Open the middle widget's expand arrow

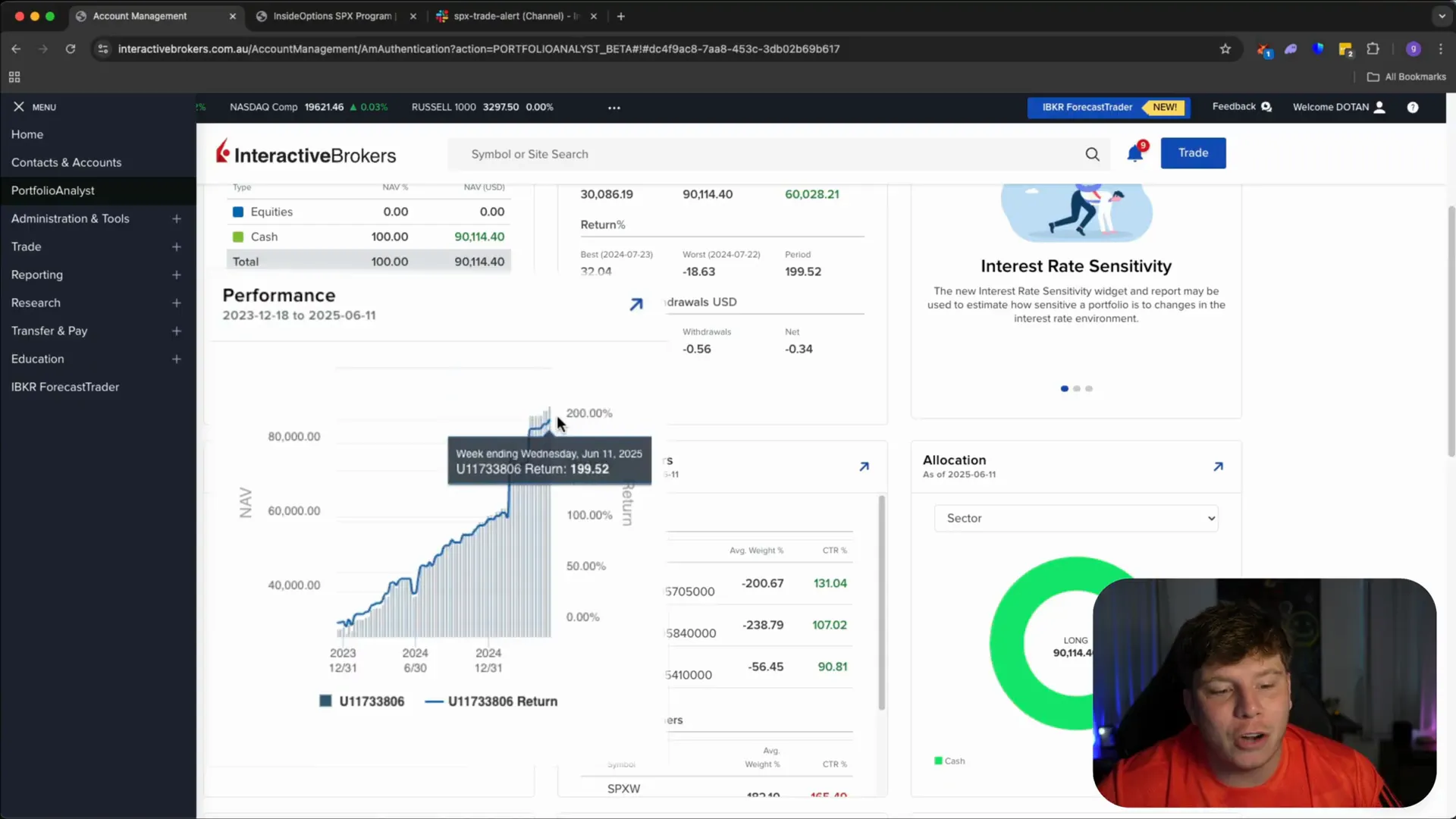[864, 466]
